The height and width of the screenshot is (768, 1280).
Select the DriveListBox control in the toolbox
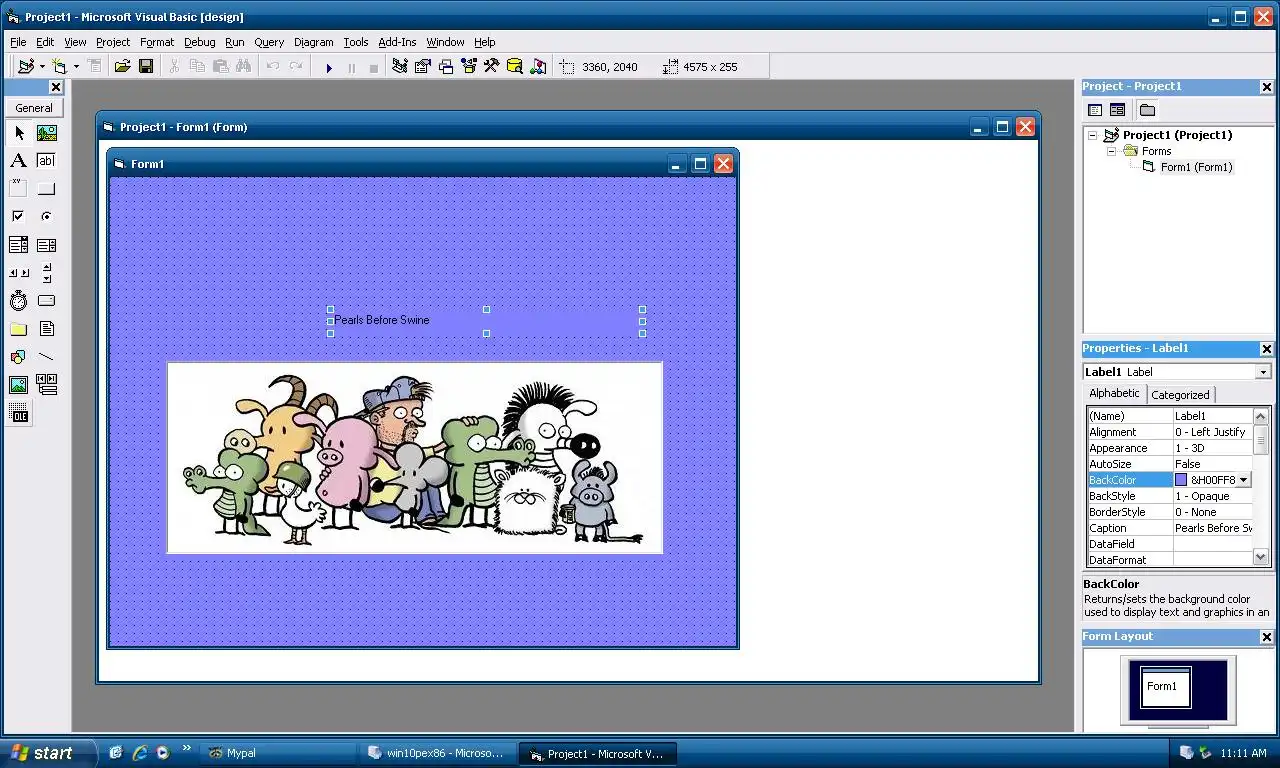47,301
